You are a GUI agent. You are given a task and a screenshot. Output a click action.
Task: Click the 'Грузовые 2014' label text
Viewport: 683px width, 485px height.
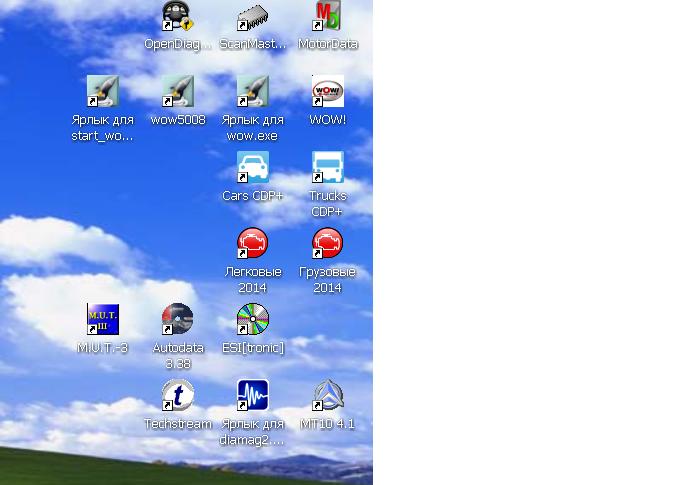pos(328,279)
